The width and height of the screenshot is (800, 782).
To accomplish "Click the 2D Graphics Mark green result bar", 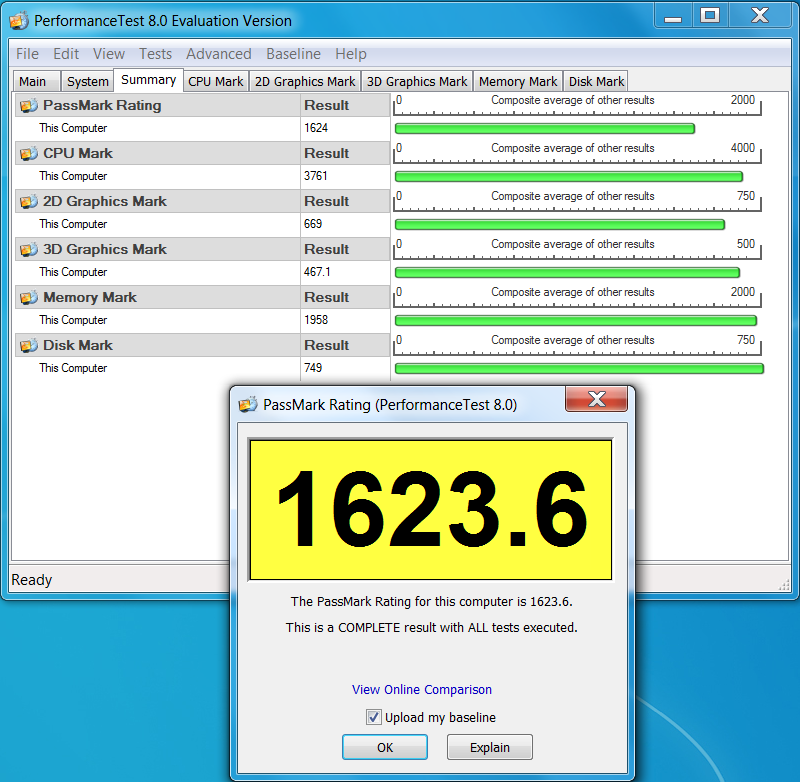I will (560, 224).
